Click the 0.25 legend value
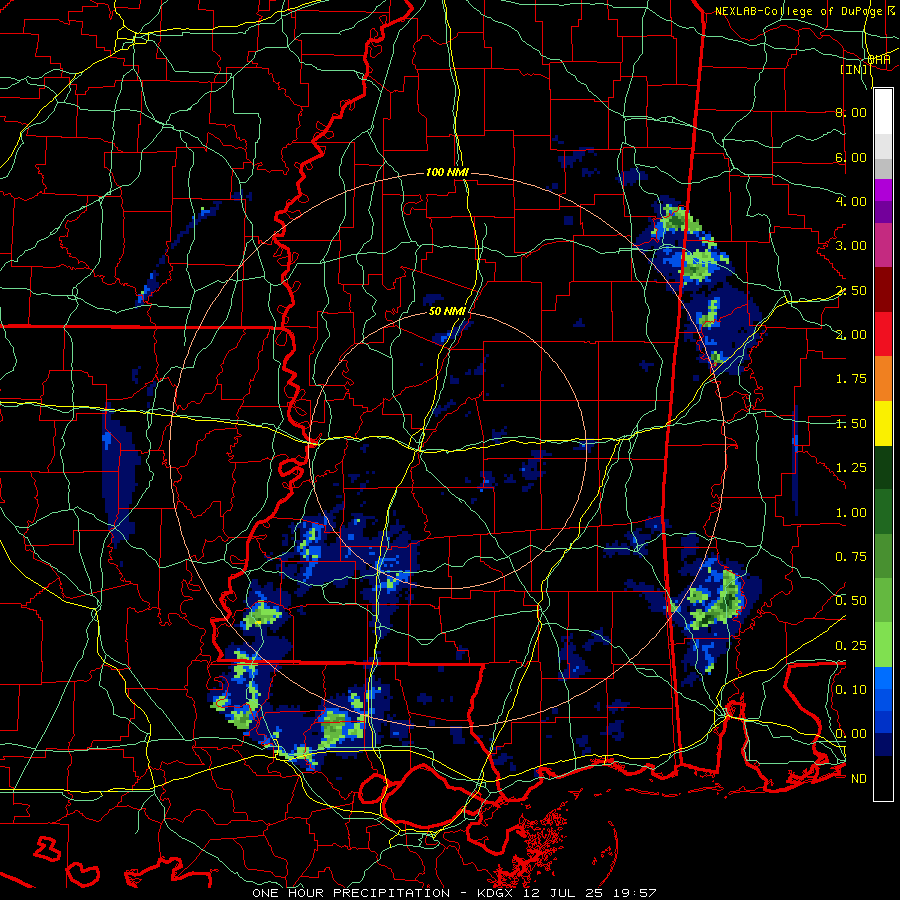The width and height of the screenshot is (900, 900). tap(851, 646)
